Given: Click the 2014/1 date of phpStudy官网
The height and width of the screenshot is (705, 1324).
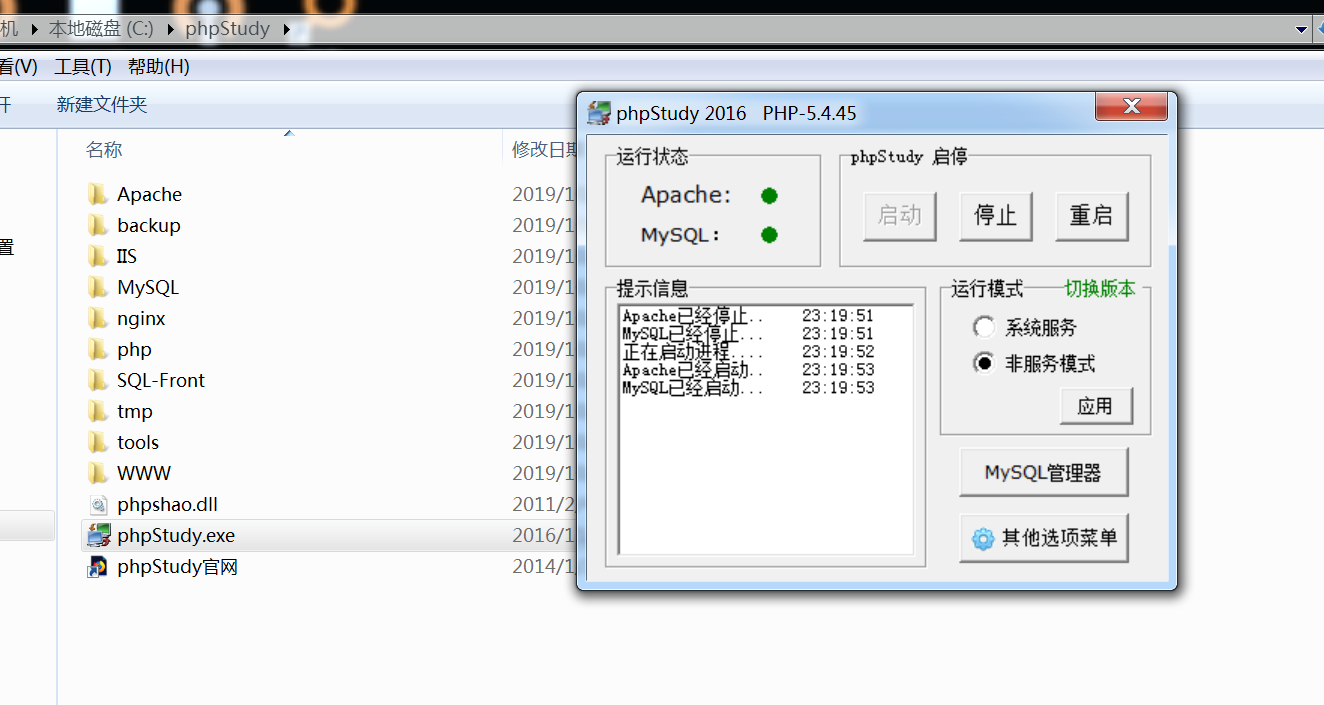Looking at the screenshot, I should [x=545, y=566].
